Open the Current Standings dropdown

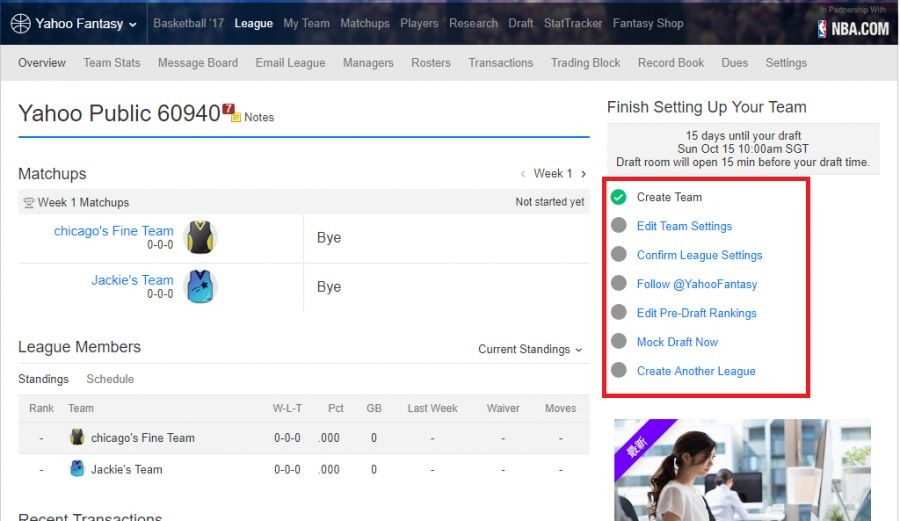(x=530, y=349)
